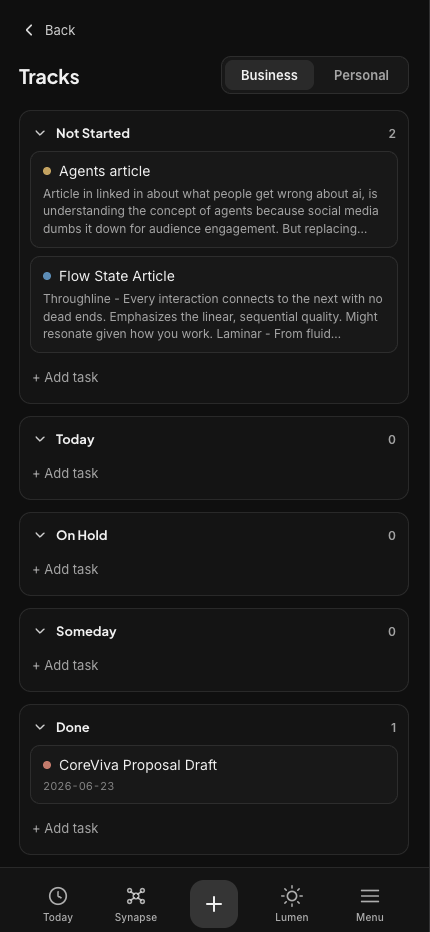The image size is (430, 932).
Task: Collapse the Done section
Action: point(40,727)
